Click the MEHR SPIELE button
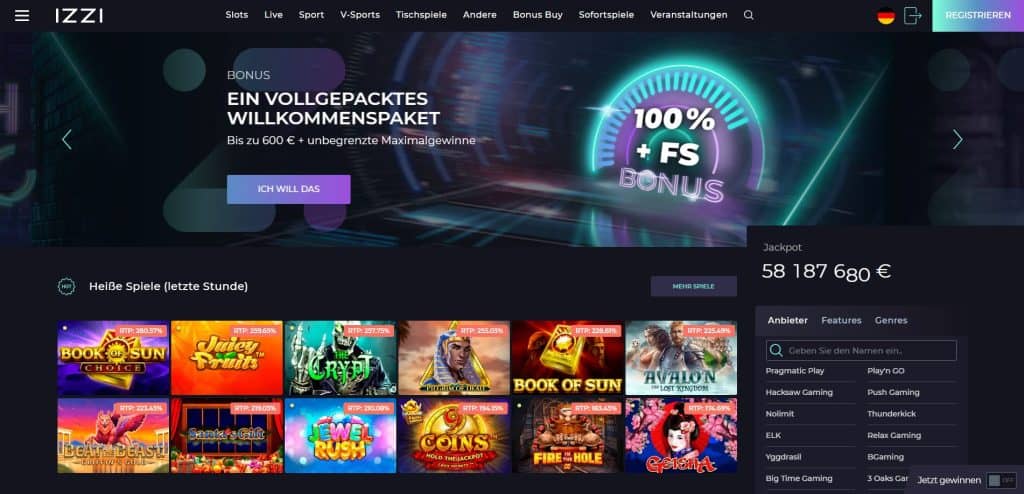 [x=694, y=286]
